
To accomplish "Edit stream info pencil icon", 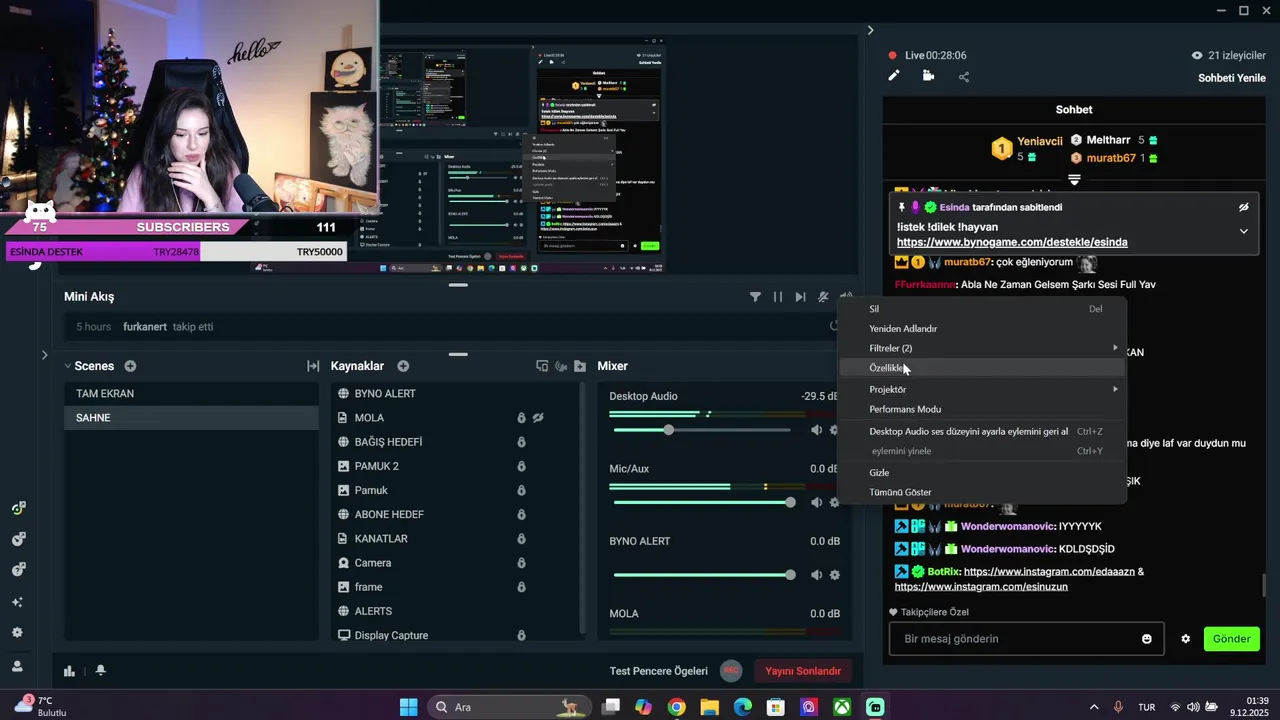I will coord(894,76).
